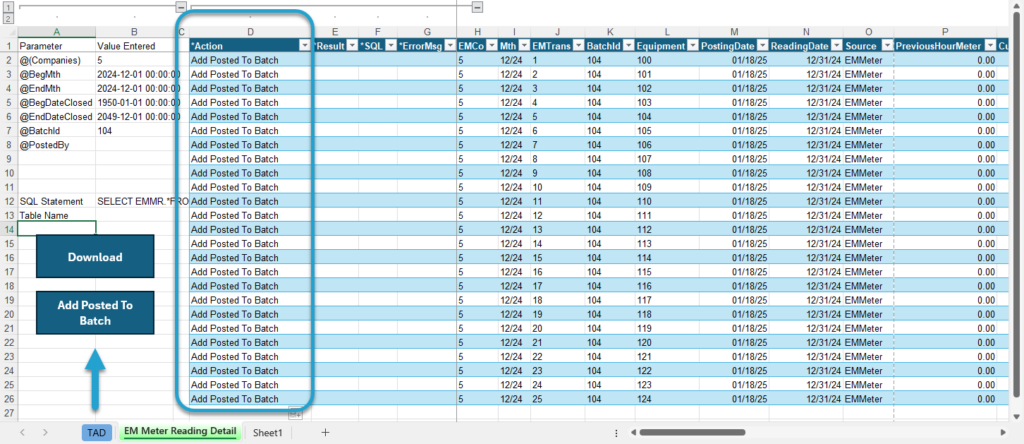Select the @PostedBy parameter cell
The width and height of the screenshot is (1024, 444).
click(x=57, y=145)
